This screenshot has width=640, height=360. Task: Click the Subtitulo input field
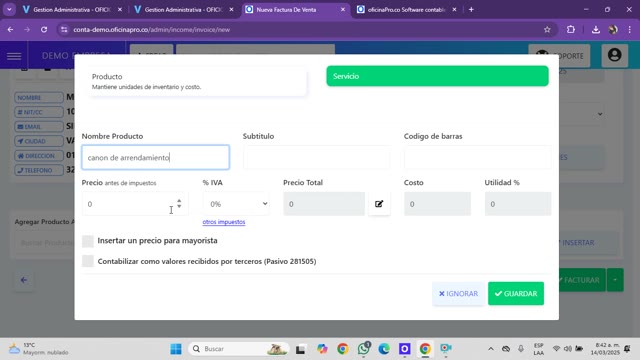(316, 157)
